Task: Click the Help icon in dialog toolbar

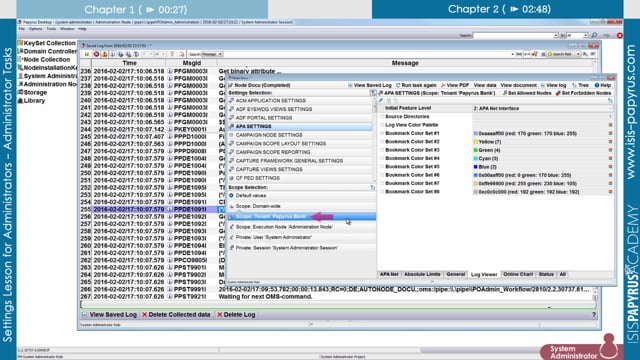Action: (597, 85)
